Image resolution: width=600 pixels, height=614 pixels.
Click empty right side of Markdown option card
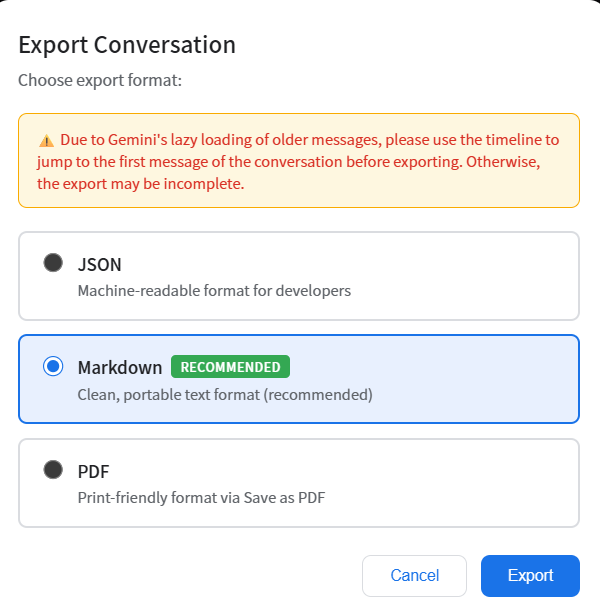[x=480, y=379]
